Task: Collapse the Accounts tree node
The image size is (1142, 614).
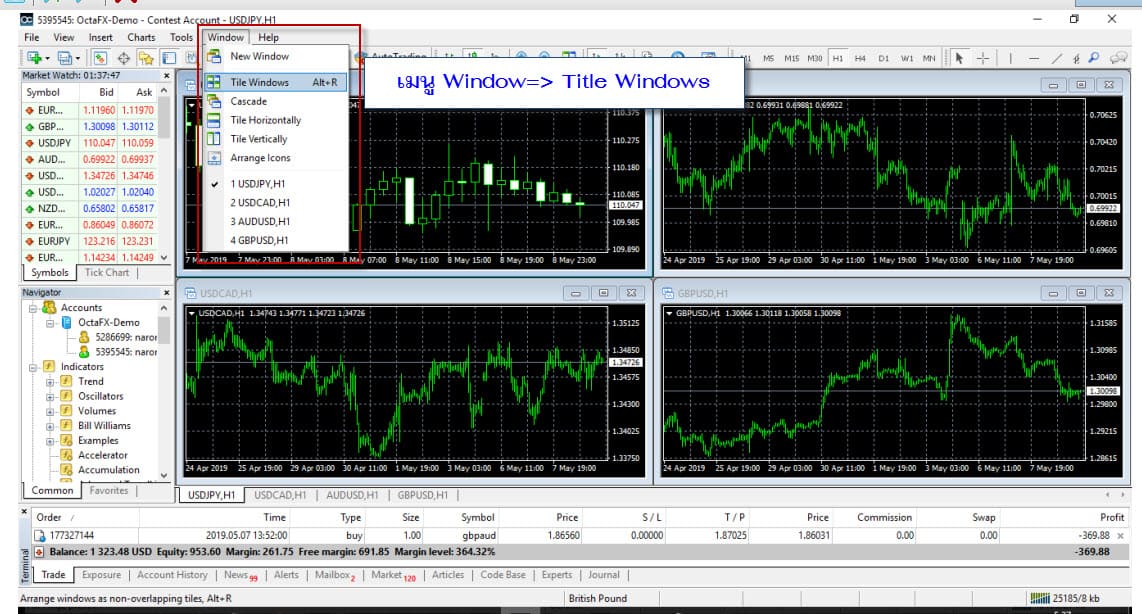Action: pos(34,308)
